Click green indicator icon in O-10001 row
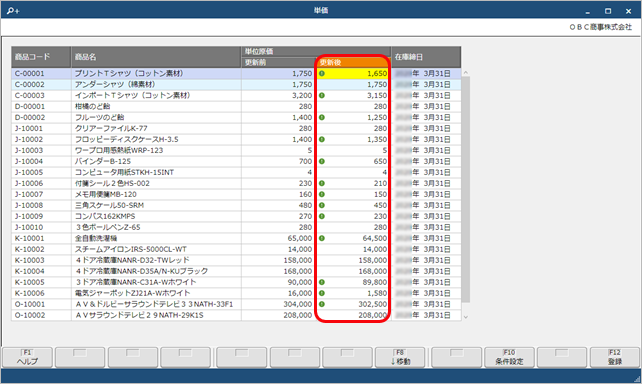The height and width of the screenshot is (384, 642). 322,304
